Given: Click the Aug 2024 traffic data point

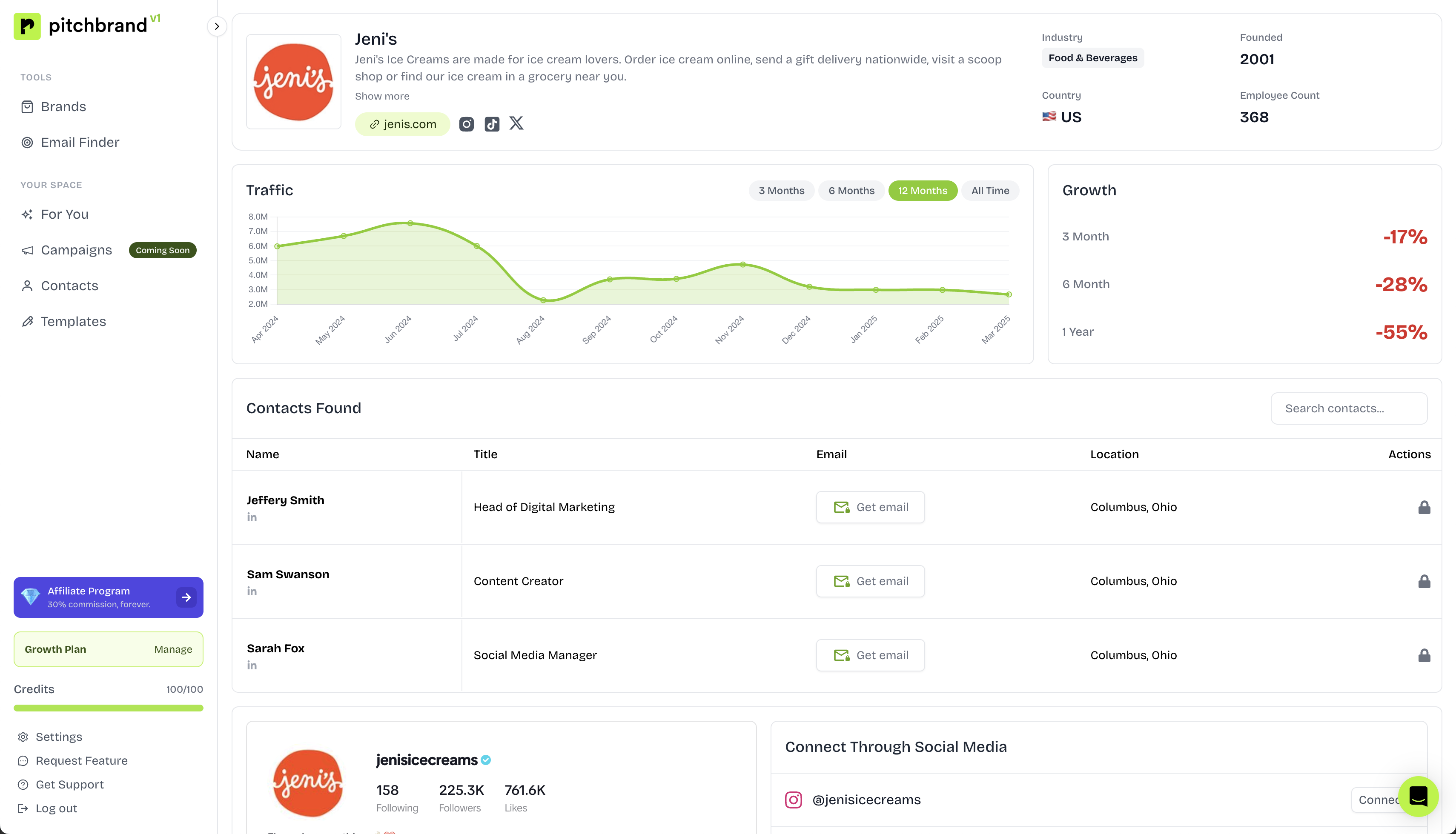Looking at the screenshot, I should (543, 300).
